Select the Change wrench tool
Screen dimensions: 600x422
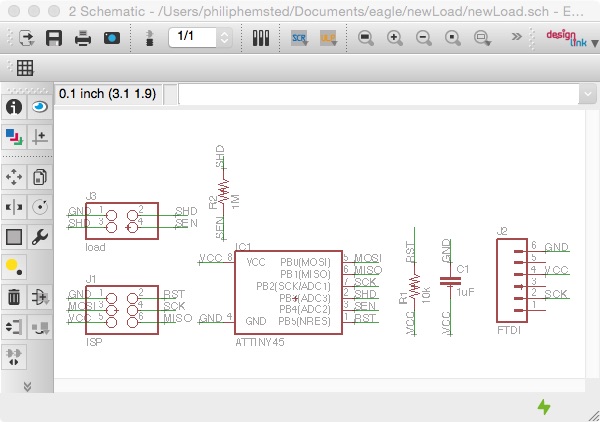tap(40, 237)
